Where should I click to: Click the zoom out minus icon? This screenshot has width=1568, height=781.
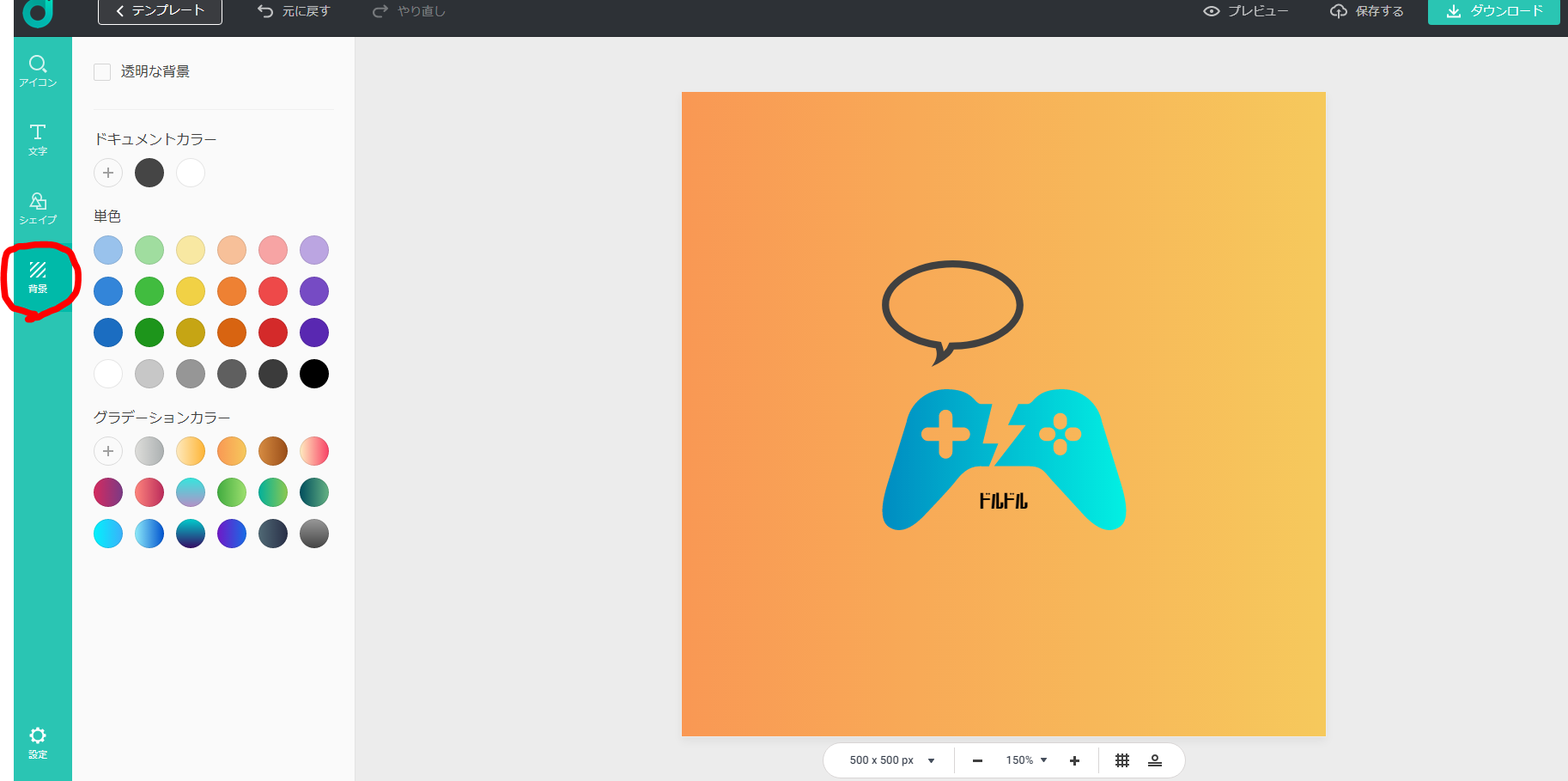point(977,760)
